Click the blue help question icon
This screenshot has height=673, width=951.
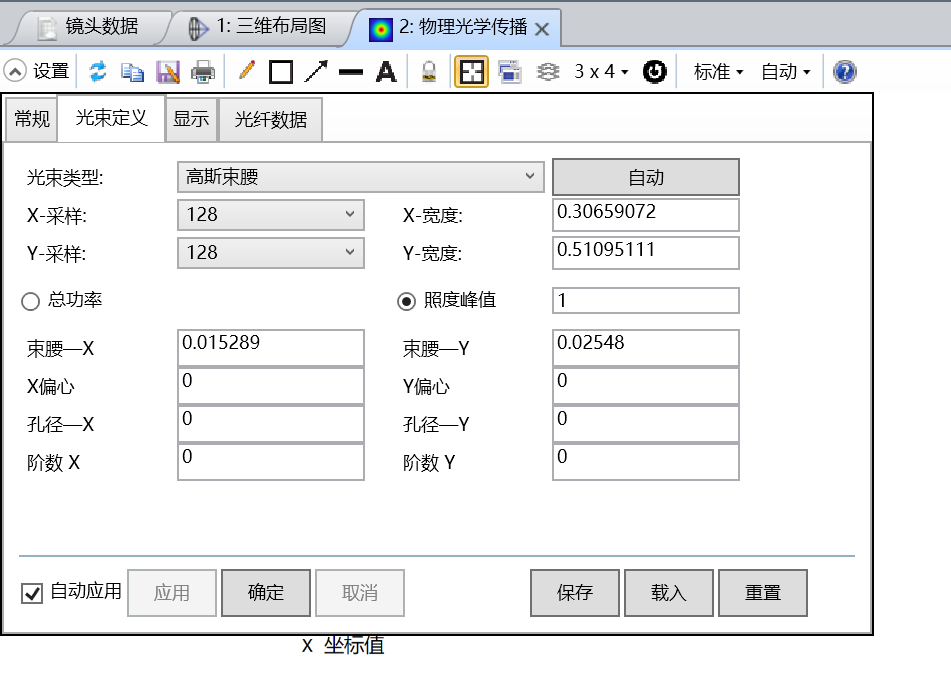844,72
